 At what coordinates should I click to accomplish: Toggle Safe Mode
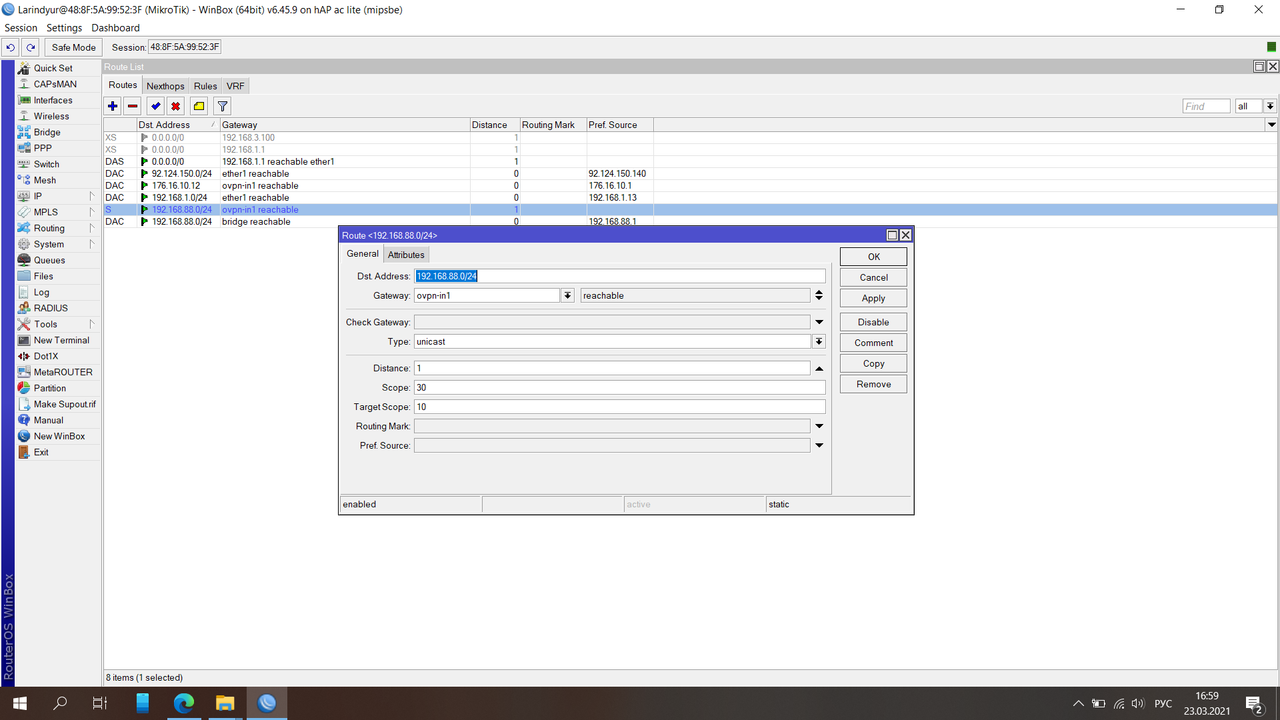pos(74,47)
